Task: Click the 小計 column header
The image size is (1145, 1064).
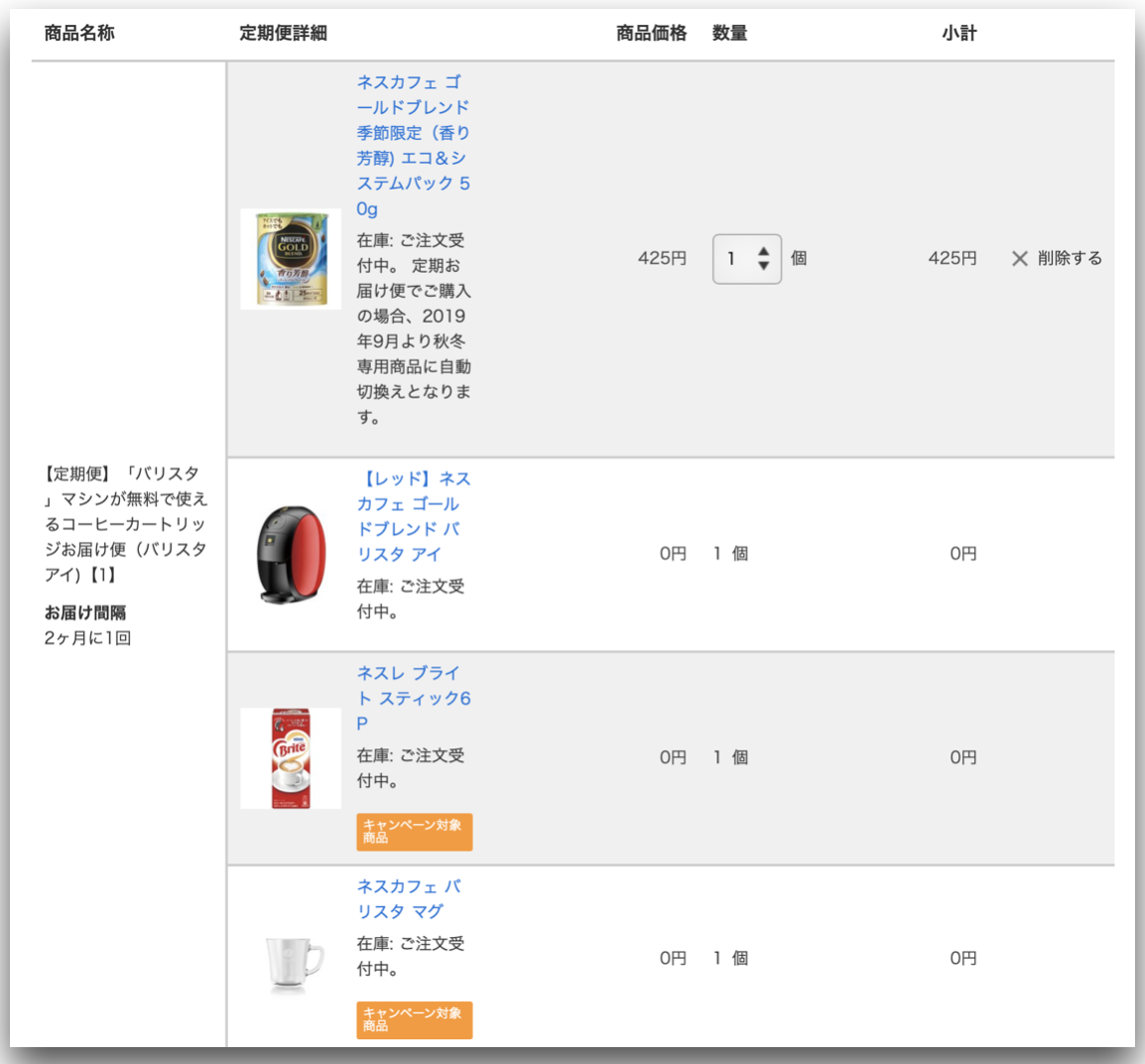Action: pyautogui.click(x=958, y=33)
